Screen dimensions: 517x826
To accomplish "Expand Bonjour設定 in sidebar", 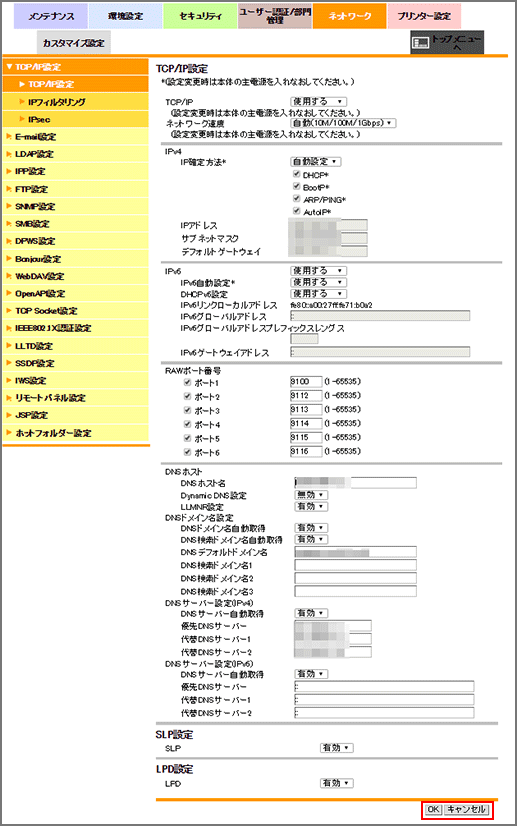I will [76, 259].
